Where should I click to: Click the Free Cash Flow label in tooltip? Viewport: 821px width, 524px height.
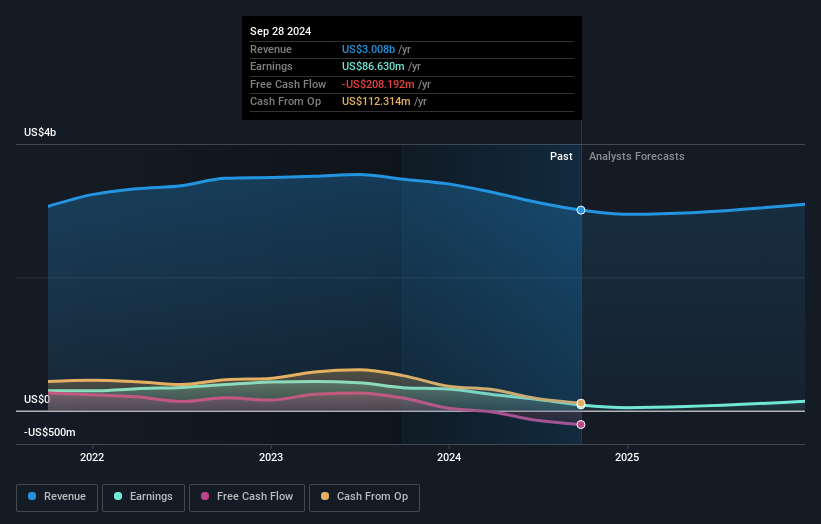[x=288, y=84]
